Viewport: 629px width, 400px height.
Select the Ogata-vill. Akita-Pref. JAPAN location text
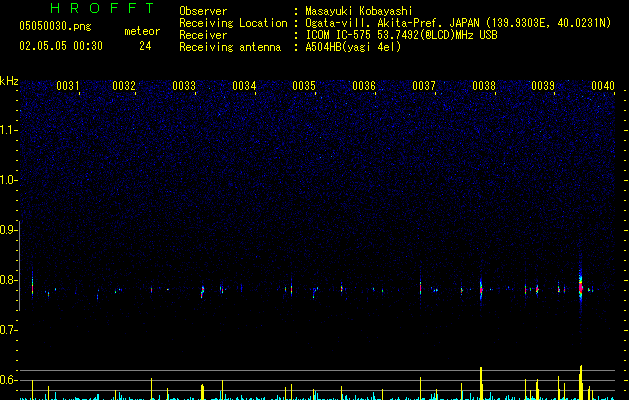pyautogui.click(x=458, y=23)
